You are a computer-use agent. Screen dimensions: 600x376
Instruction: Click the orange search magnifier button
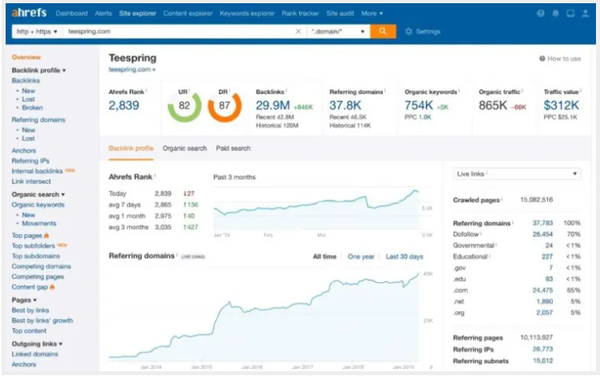click(x=383, y=31)
